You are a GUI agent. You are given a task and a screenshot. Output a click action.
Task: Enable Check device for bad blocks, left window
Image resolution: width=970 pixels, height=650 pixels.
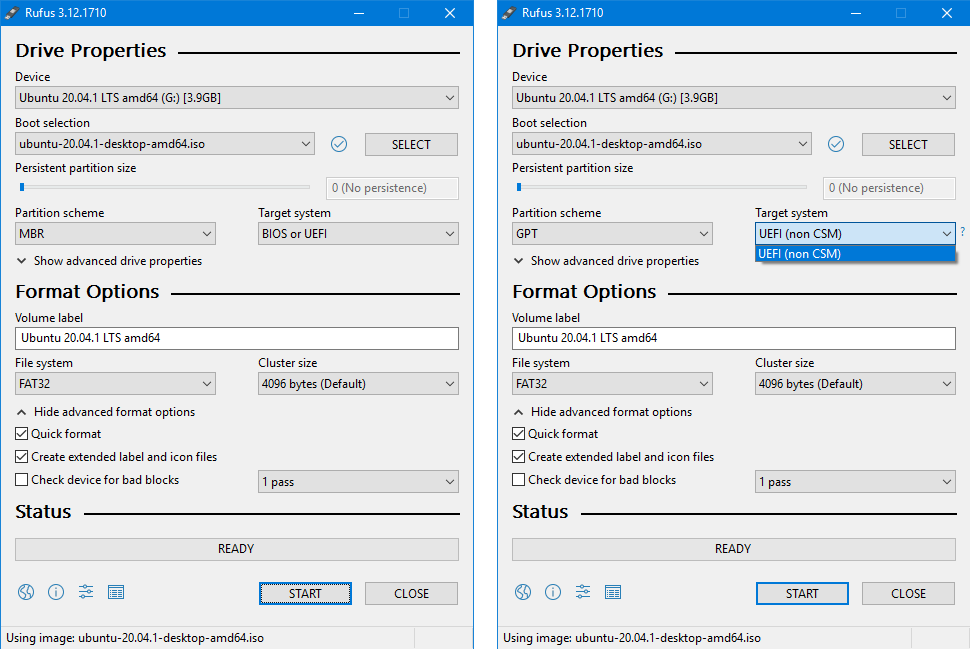pyautogui.click(x=22, y=479)
